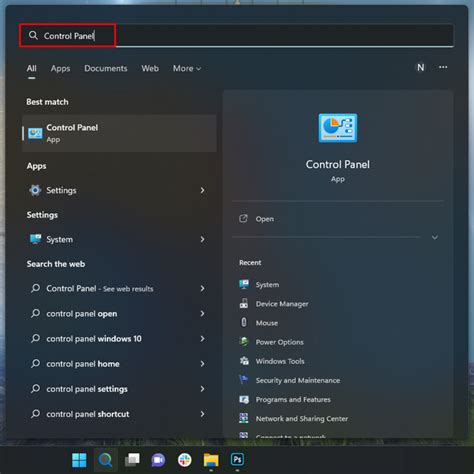Click the Windows Tools icon
474x474 pixels.
(x=244, y=361)
